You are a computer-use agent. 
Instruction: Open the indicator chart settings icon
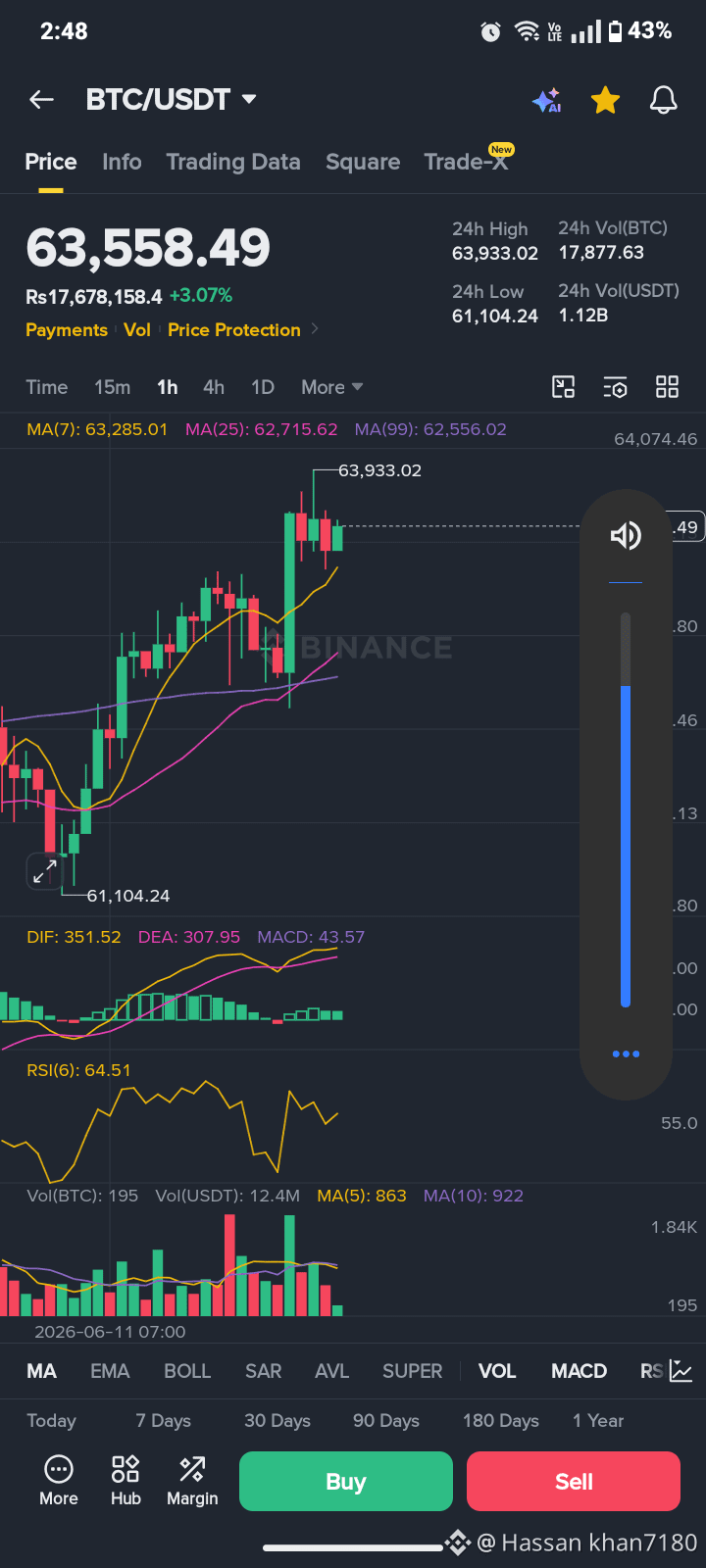[x=681, y=1371]
